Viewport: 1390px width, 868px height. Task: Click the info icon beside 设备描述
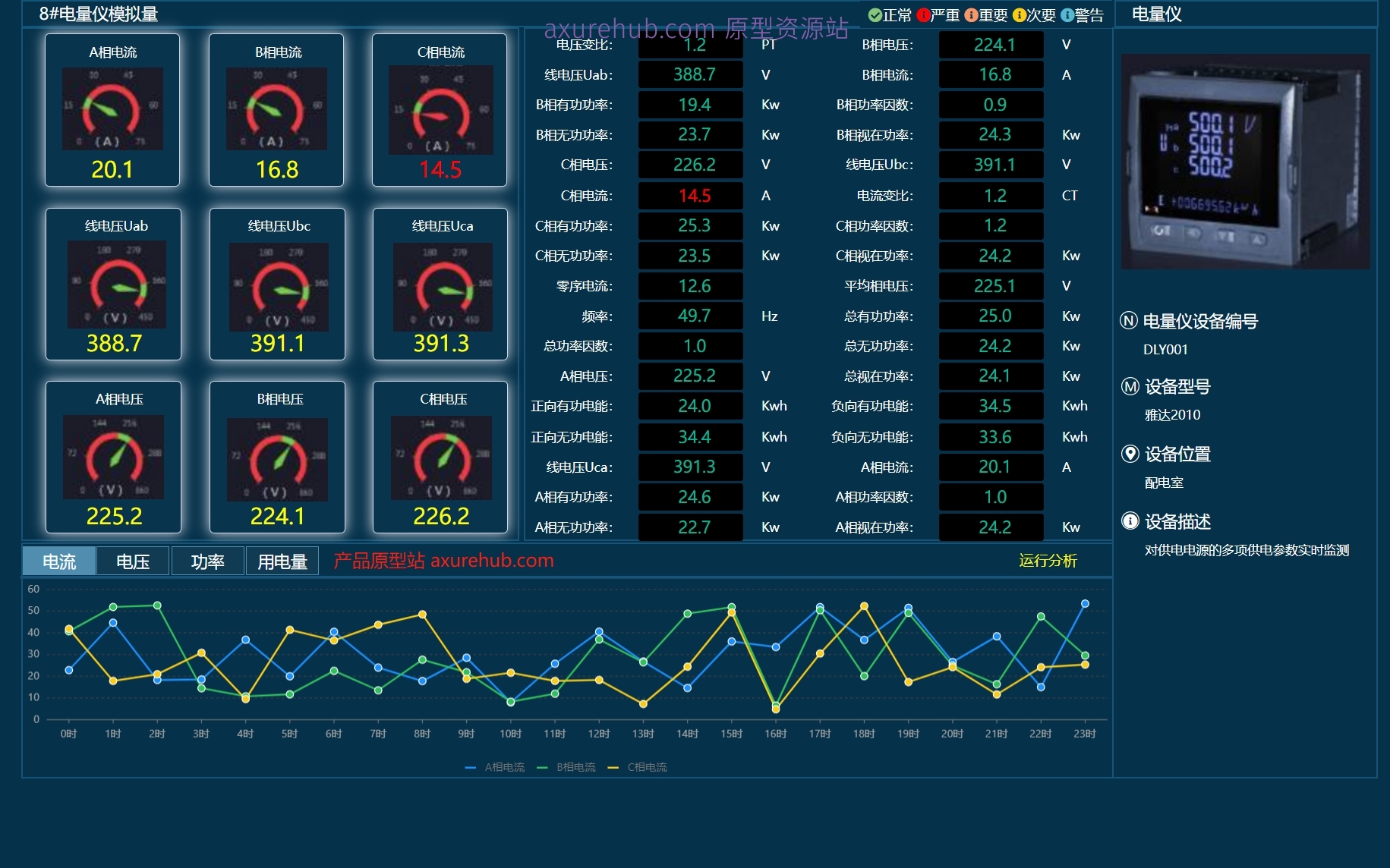[1130, 521]
